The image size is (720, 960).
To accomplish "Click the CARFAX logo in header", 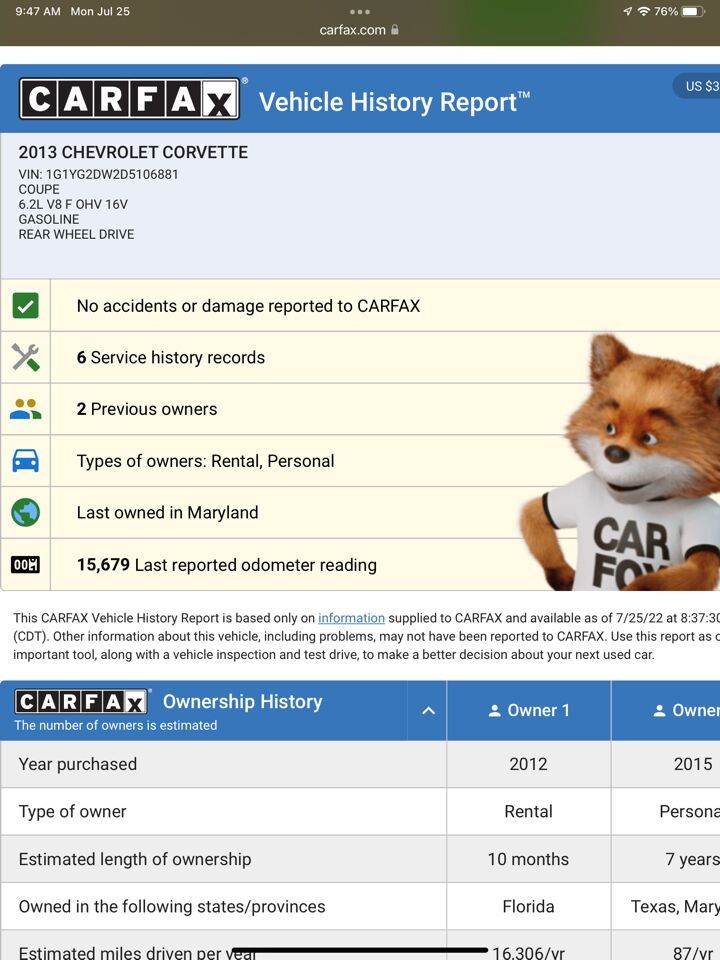I will 130,100.
